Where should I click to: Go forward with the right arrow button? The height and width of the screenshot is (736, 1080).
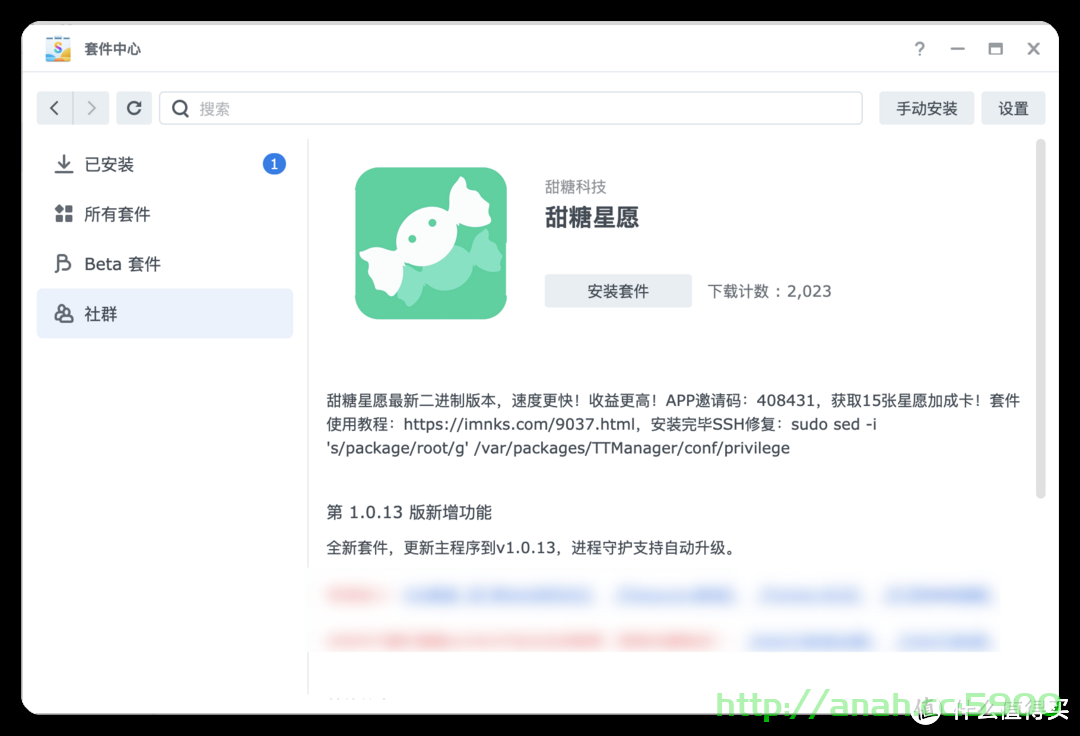click(x=91, y=108)
